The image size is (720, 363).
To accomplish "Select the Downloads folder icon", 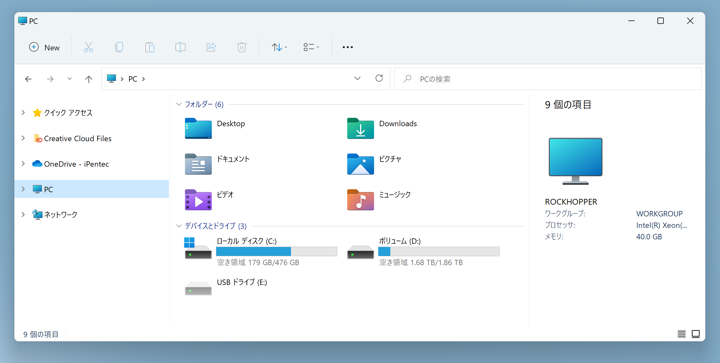I will coord(360,128).
